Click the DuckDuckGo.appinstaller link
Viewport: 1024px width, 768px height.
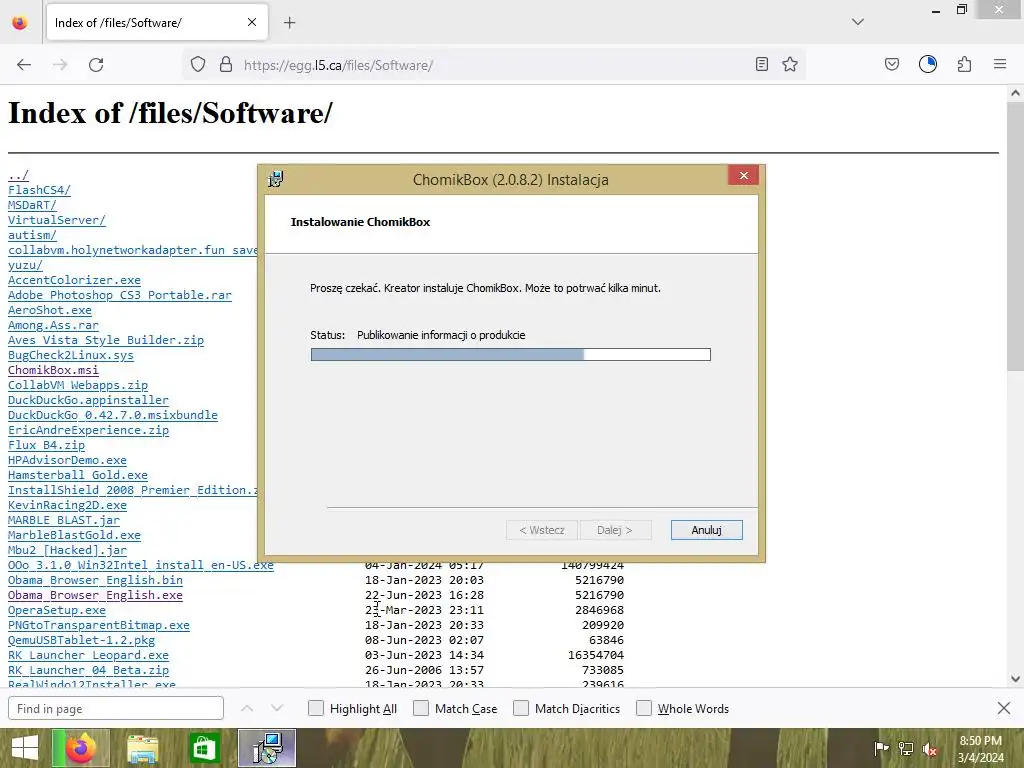[88, 400]
